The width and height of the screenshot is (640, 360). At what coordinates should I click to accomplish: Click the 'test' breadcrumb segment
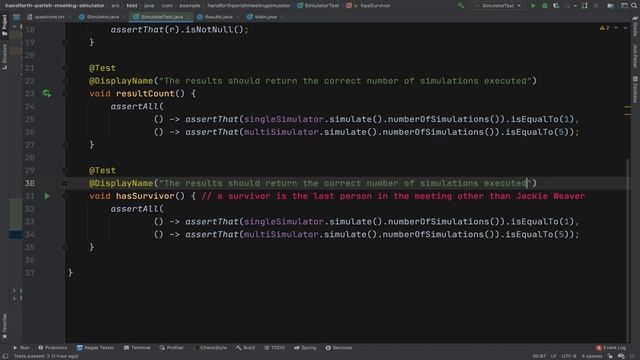tap(132, 6)
